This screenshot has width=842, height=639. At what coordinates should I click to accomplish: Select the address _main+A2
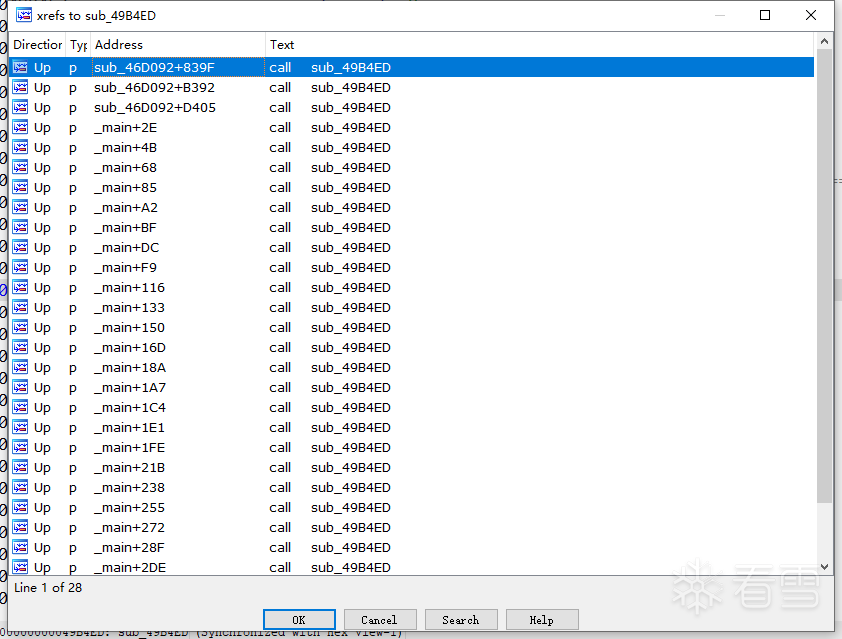click(126, 207)
